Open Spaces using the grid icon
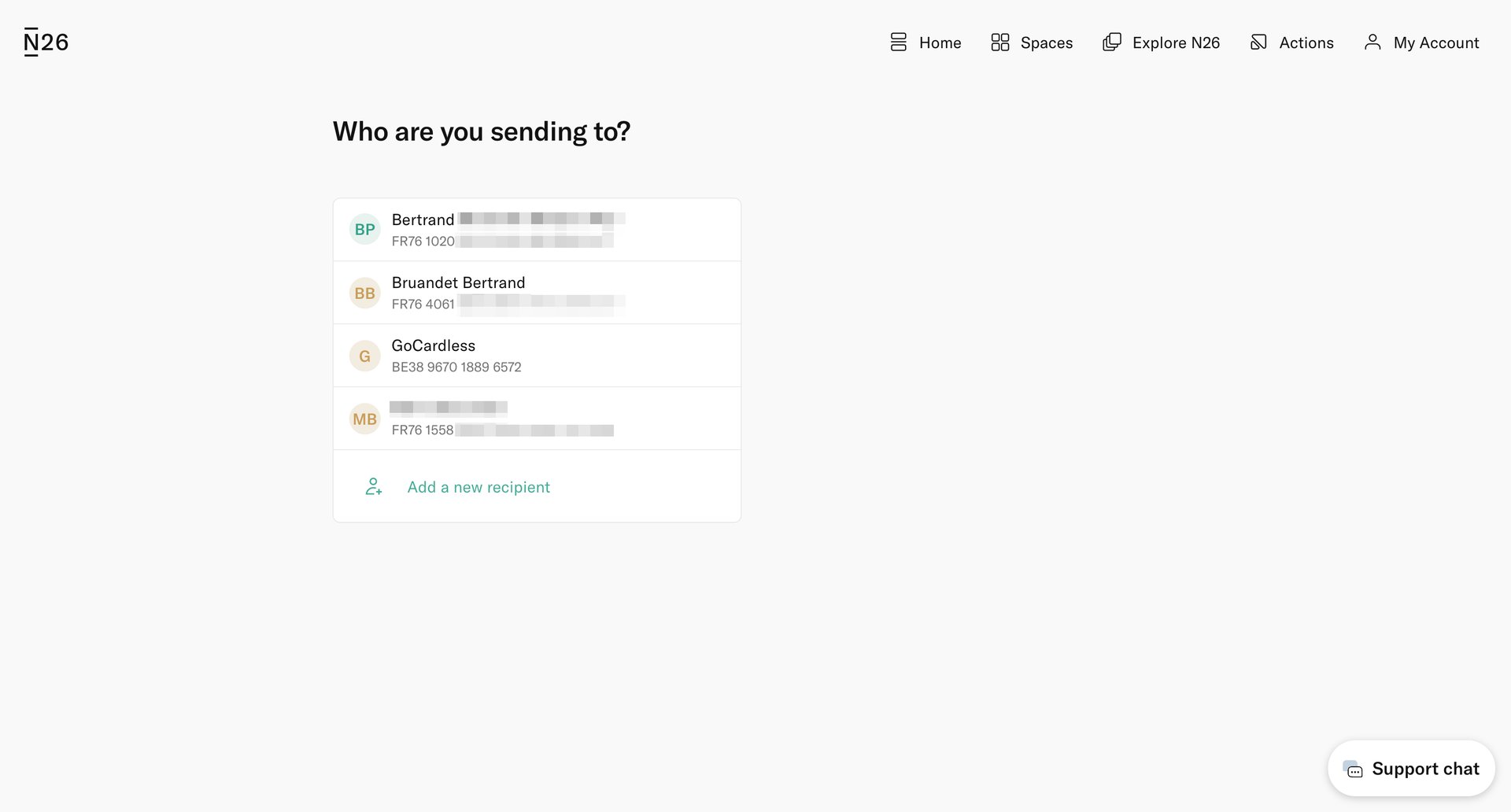Screen dimensions: 1511x812 tap(1000, 42)
